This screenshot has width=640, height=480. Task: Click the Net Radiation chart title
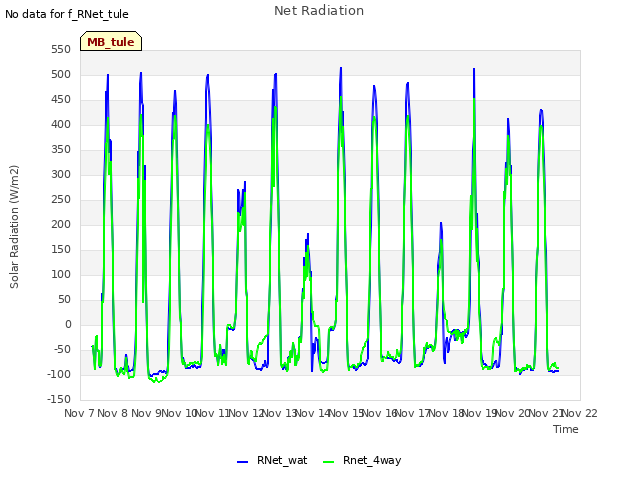coord(319,11)
